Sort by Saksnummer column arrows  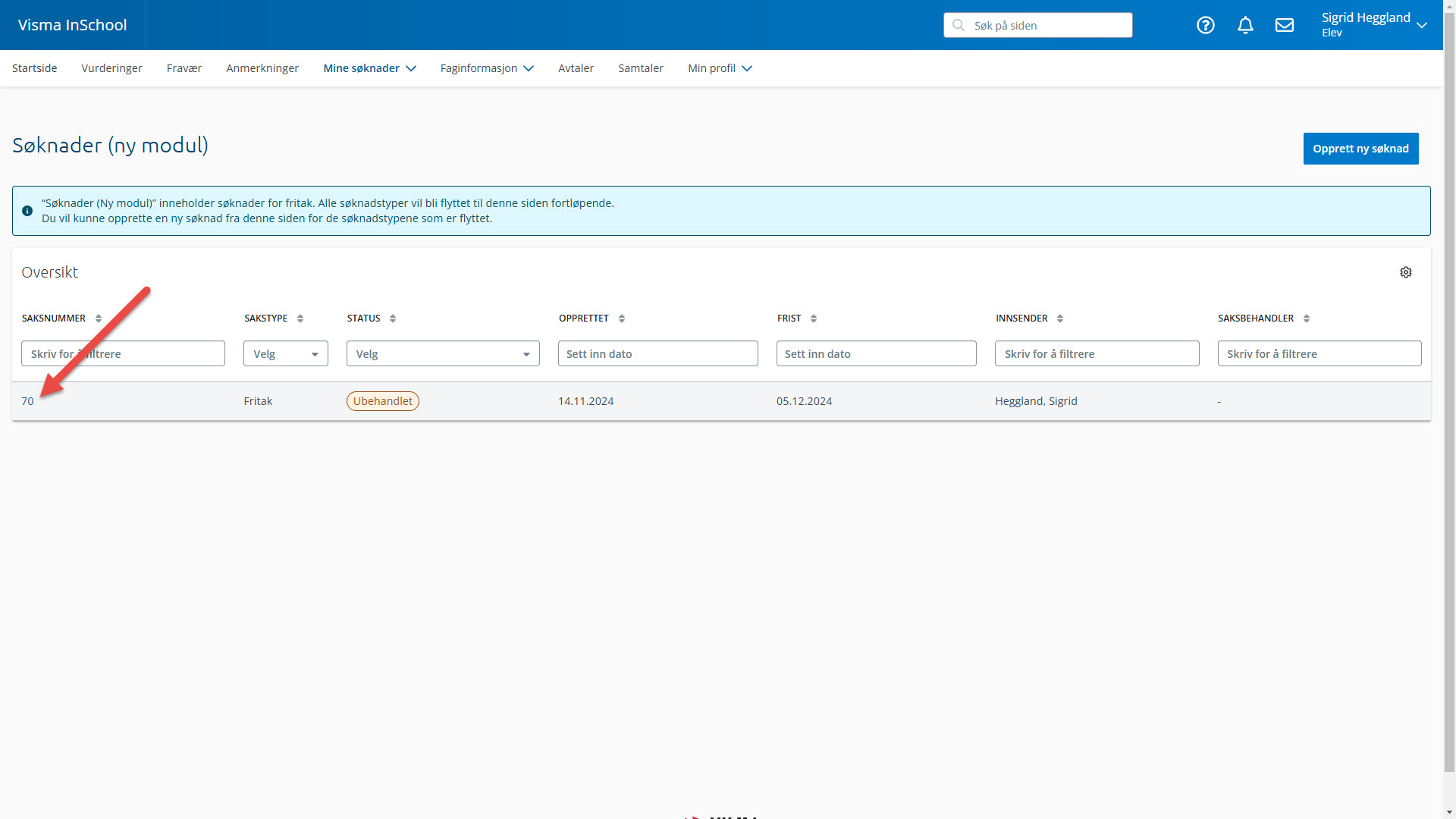pos(99,318)
